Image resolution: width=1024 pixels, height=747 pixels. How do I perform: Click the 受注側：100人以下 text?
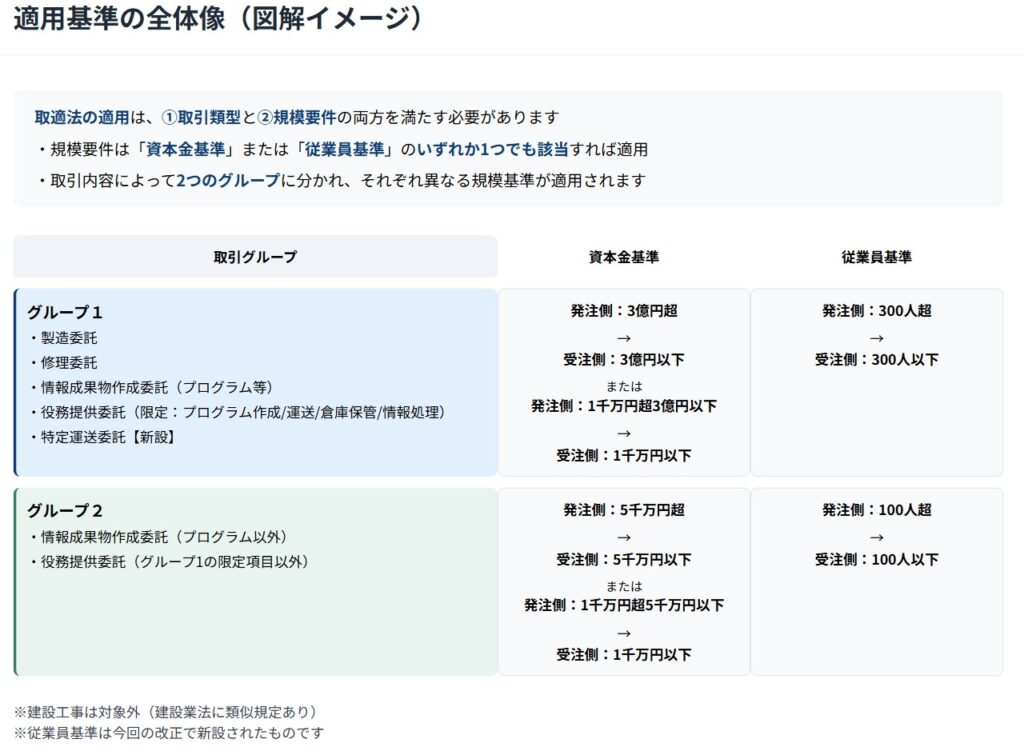coord(876,560)
